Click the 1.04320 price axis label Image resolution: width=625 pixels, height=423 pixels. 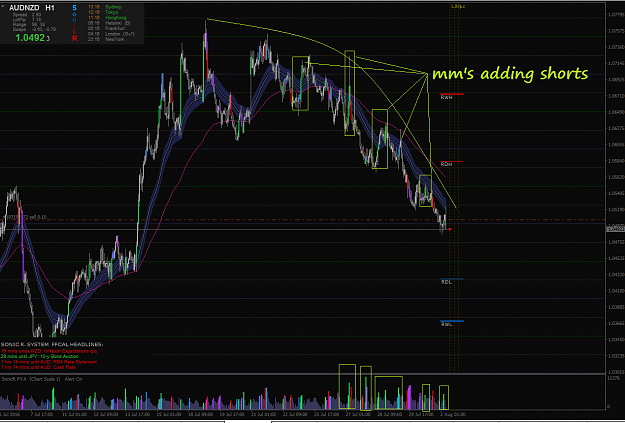point(616,275)
